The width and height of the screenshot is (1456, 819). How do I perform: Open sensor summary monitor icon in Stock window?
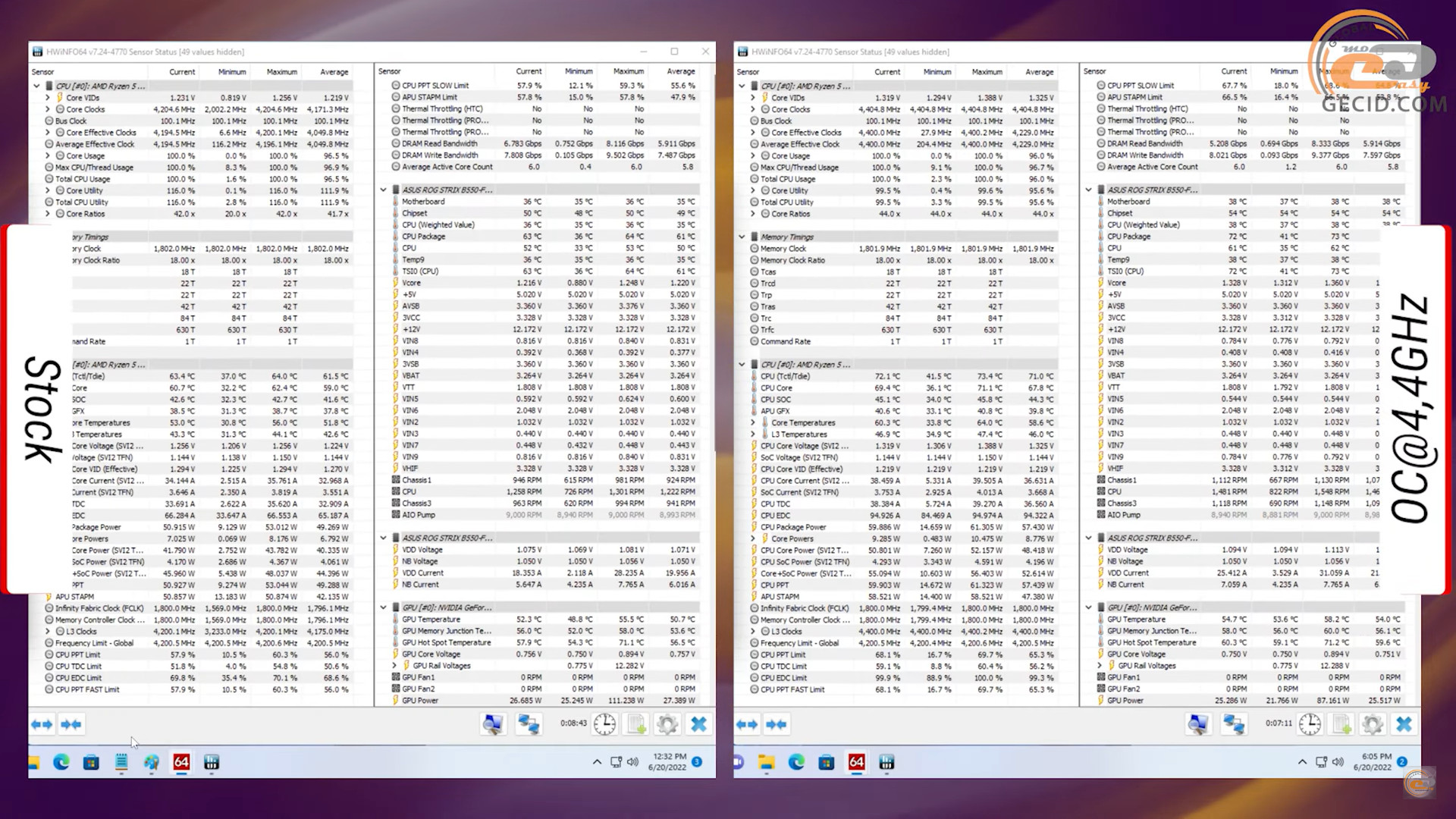point(492,724)
